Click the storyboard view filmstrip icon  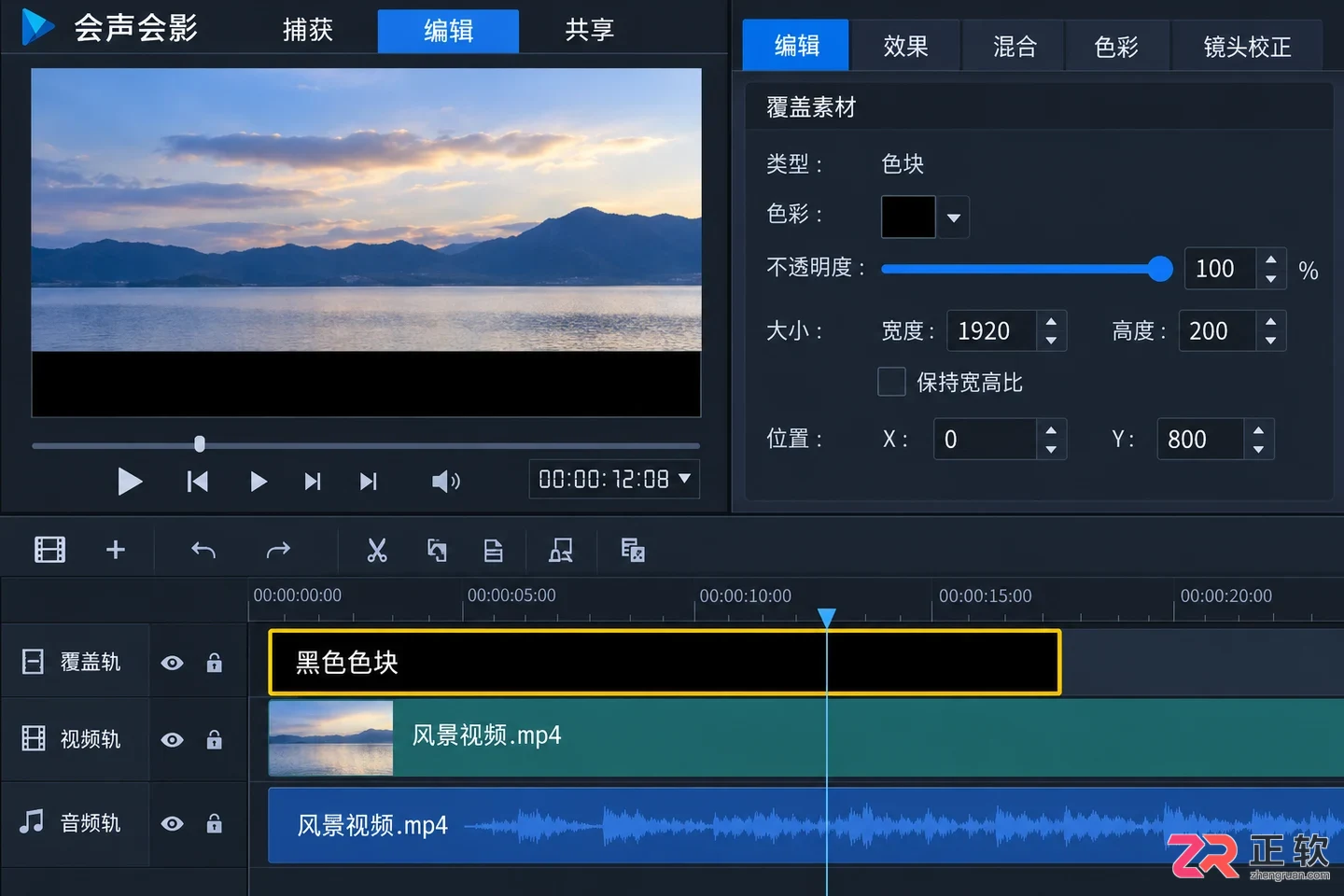(49, 550)
